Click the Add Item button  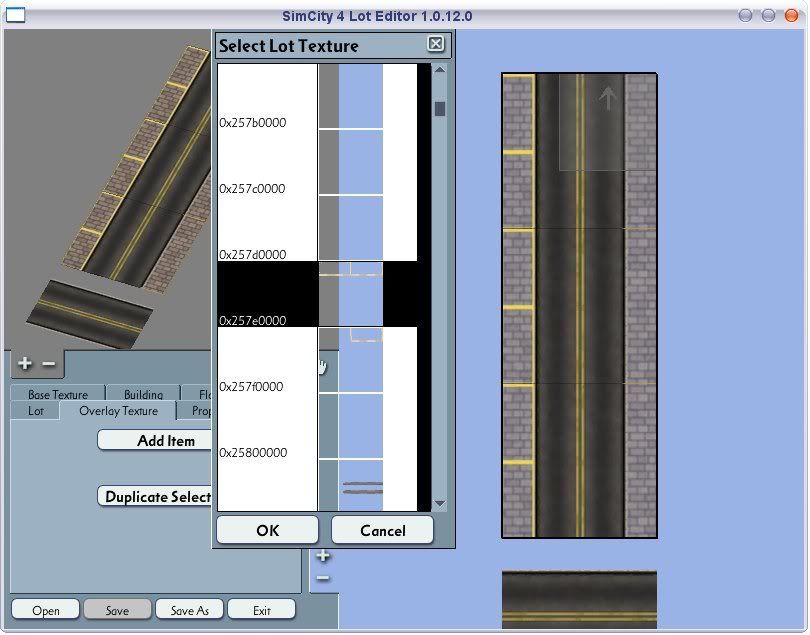(155, 441)
